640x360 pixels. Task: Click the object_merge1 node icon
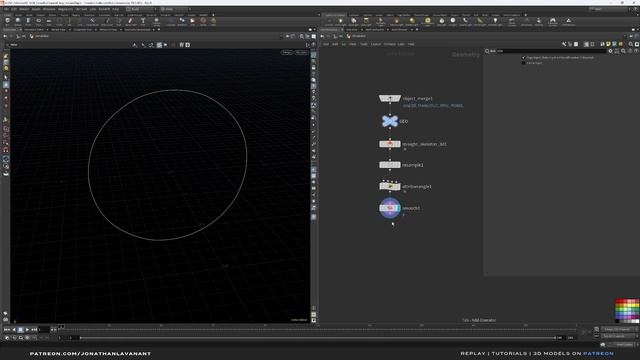tap(390, 98)
